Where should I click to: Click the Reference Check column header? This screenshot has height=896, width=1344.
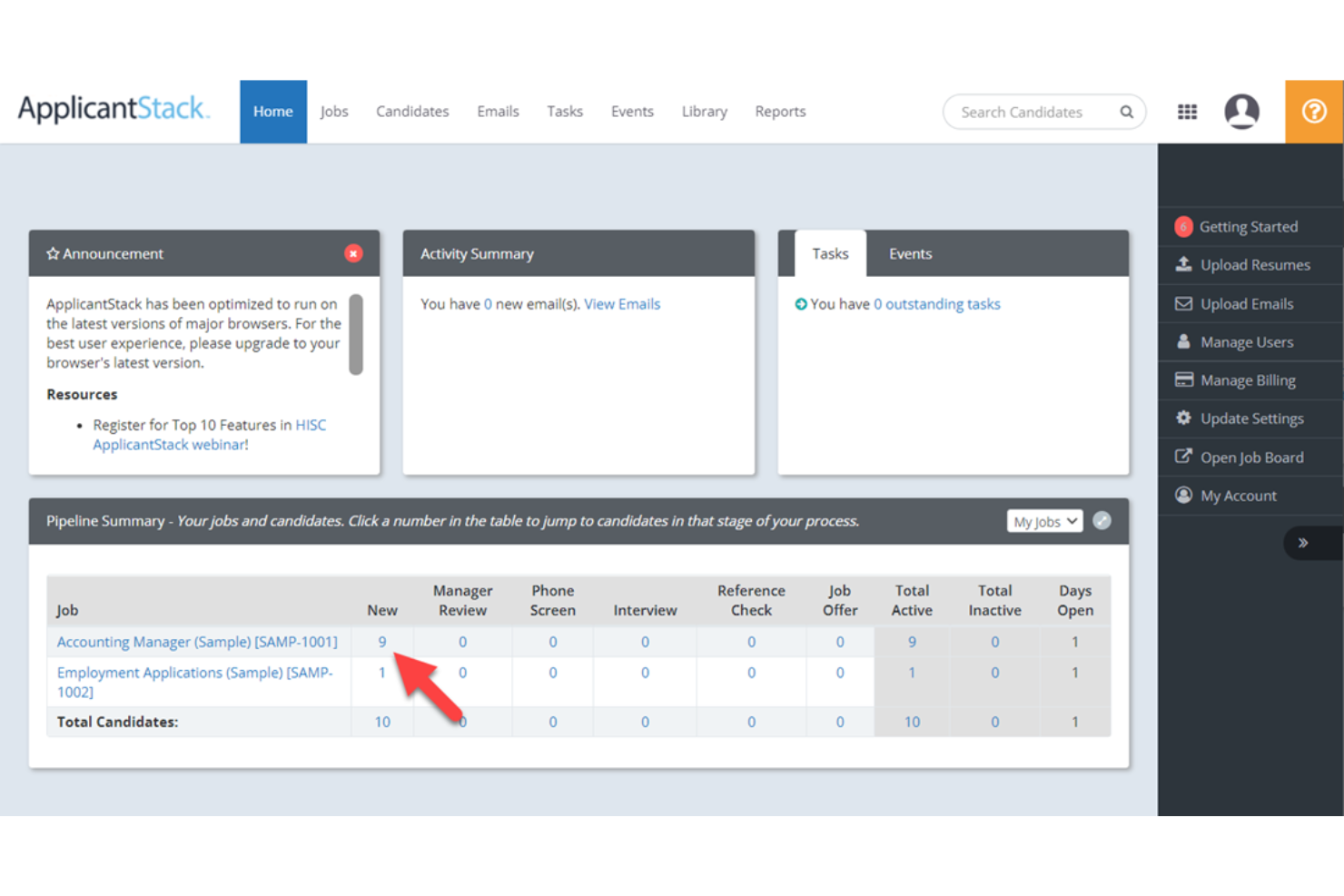point(751,600)
